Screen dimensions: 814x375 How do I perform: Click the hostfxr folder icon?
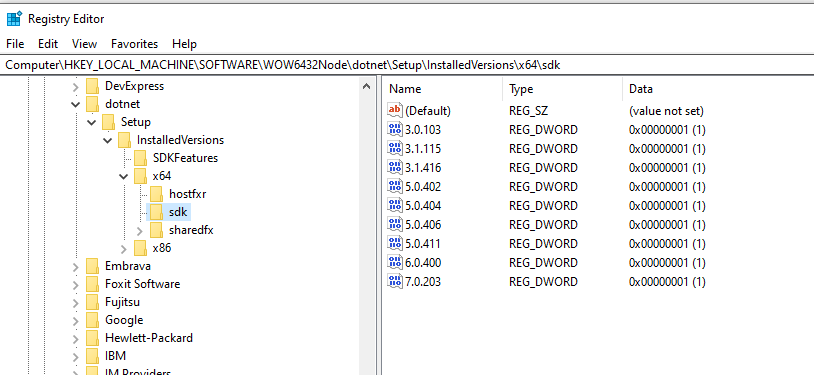[x=157, y=194]
